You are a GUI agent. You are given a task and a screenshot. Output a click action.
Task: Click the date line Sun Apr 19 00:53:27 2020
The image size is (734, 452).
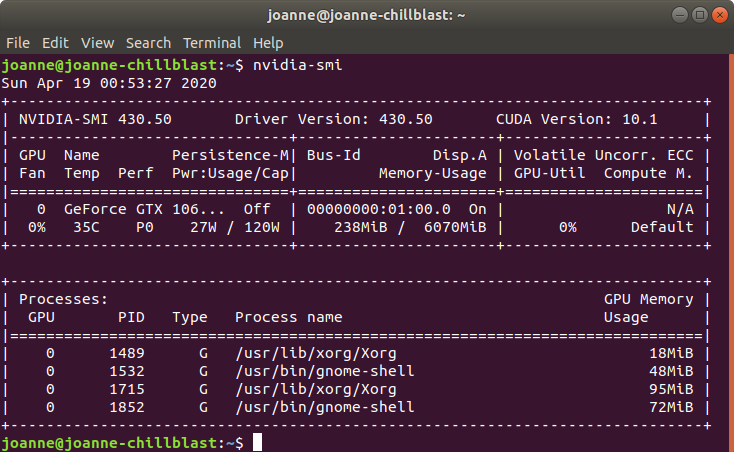[x=109, y=83]
